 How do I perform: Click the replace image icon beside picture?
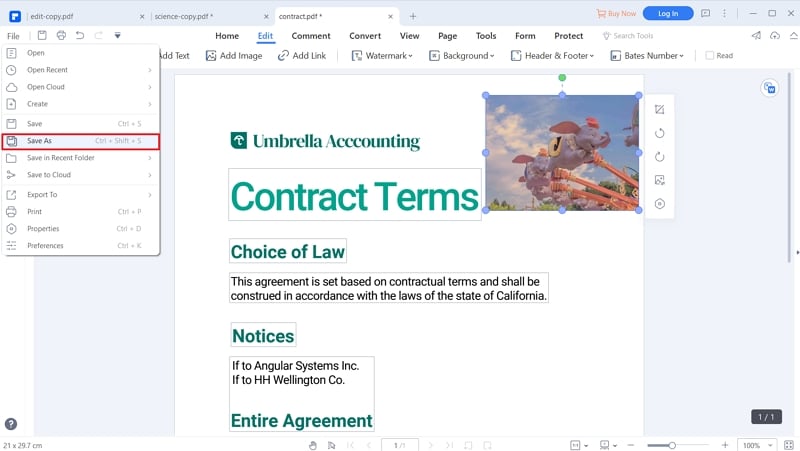[x=659, y=180]
